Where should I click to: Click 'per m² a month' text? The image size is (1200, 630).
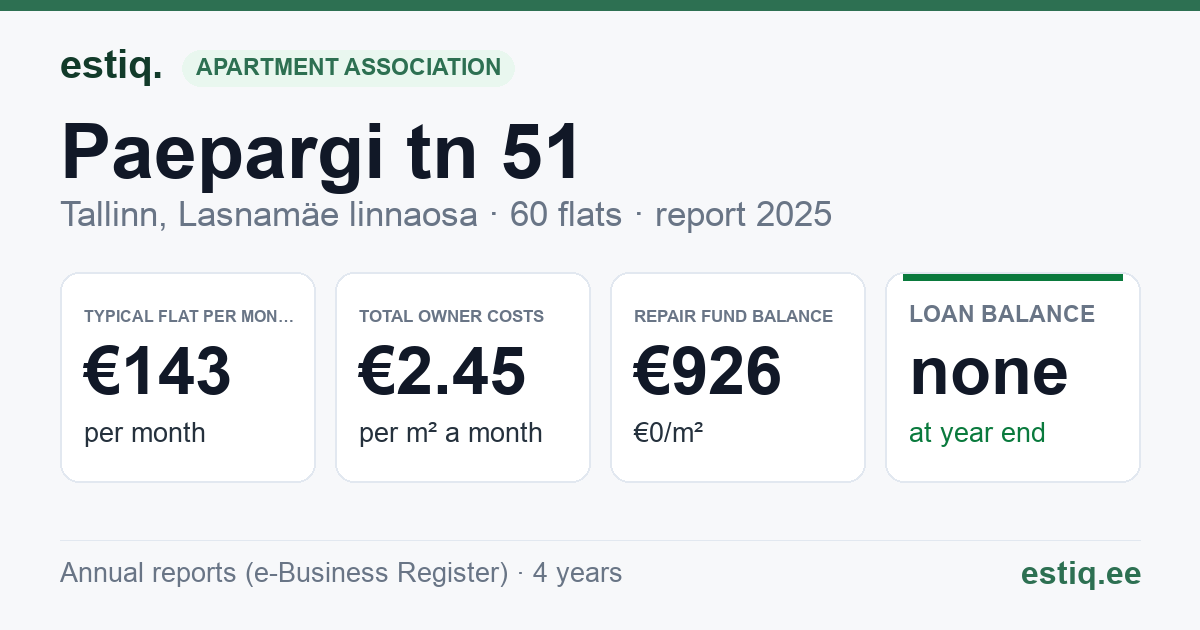[x=451, y=433]
